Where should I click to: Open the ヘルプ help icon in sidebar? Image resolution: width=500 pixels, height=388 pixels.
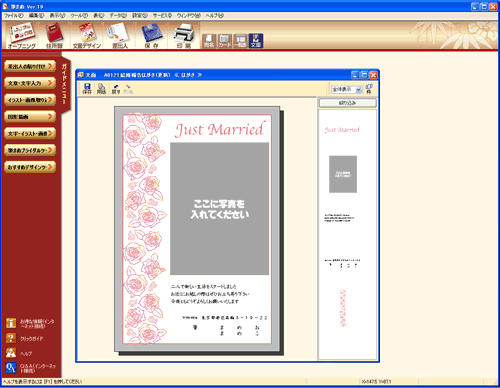11,353
